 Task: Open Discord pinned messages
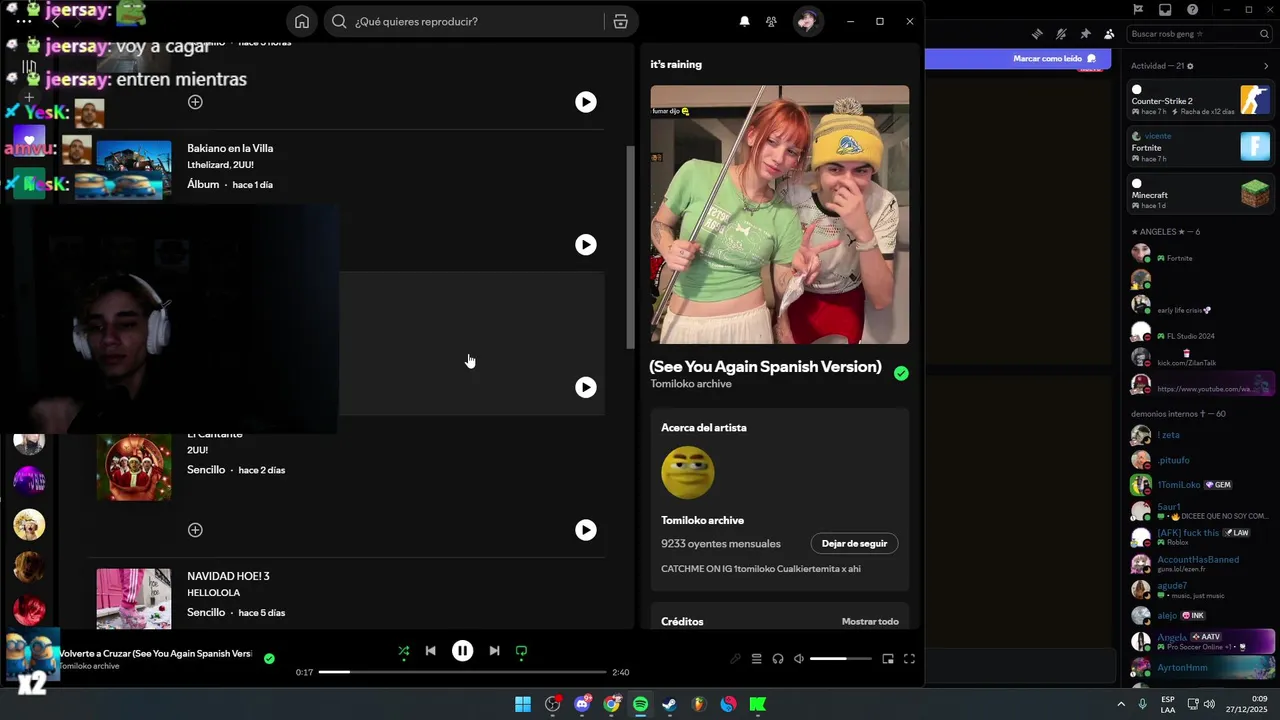click(1085, 34)
